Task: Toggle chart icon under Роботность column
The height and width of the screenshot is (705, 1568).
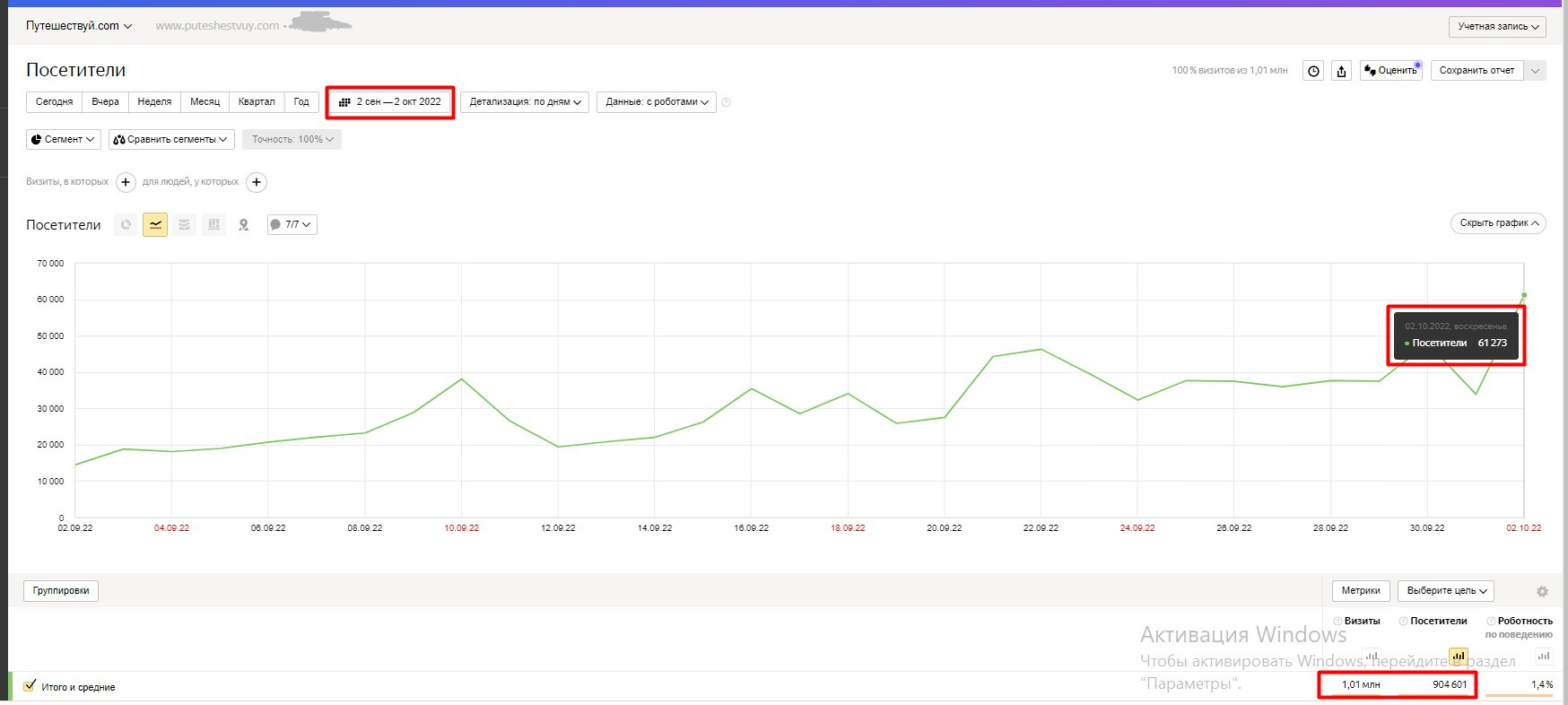Action: pos(1544,656)
